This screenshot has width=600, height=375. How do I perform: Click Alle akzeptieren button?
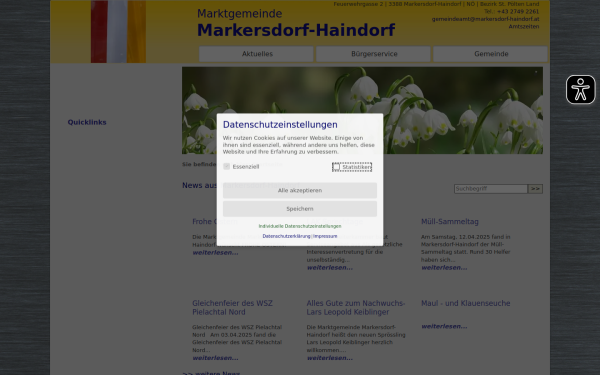pos(300,190)
